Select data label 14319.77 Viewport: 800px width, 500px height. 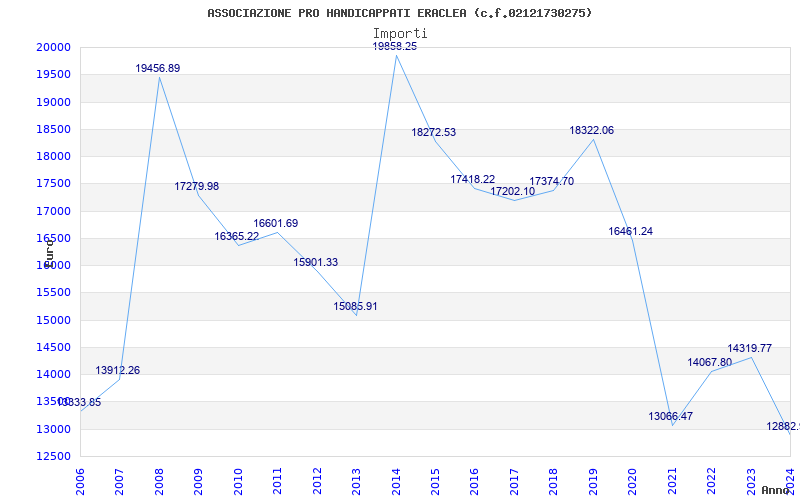click(x=749, y=348)
